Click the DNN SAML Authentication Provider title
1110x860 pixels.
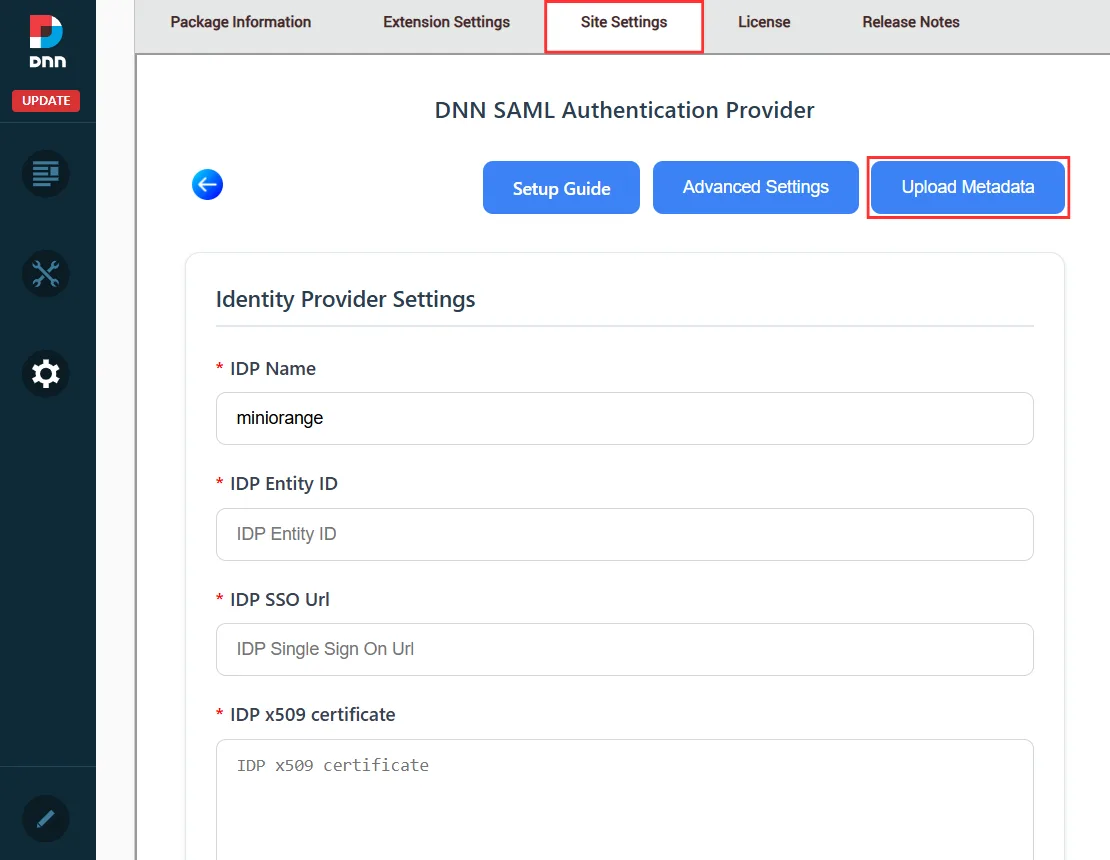click(624, 110)
